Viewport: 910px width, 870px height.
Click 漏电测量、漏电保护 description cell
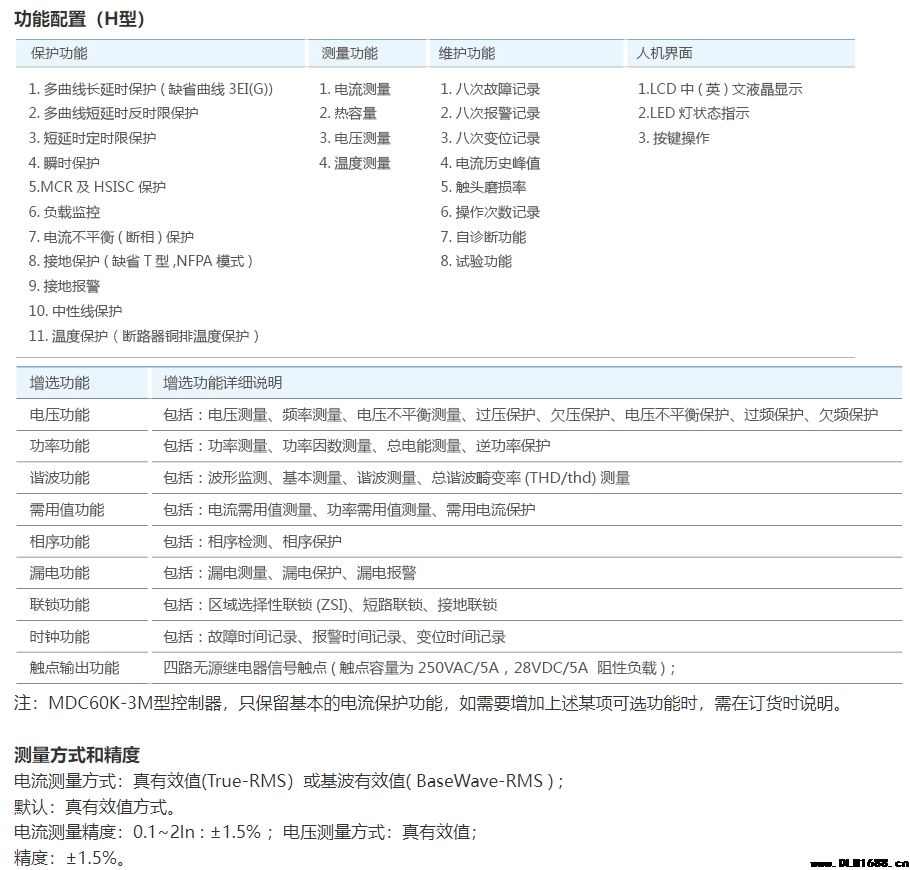click(x=290, y=573)
